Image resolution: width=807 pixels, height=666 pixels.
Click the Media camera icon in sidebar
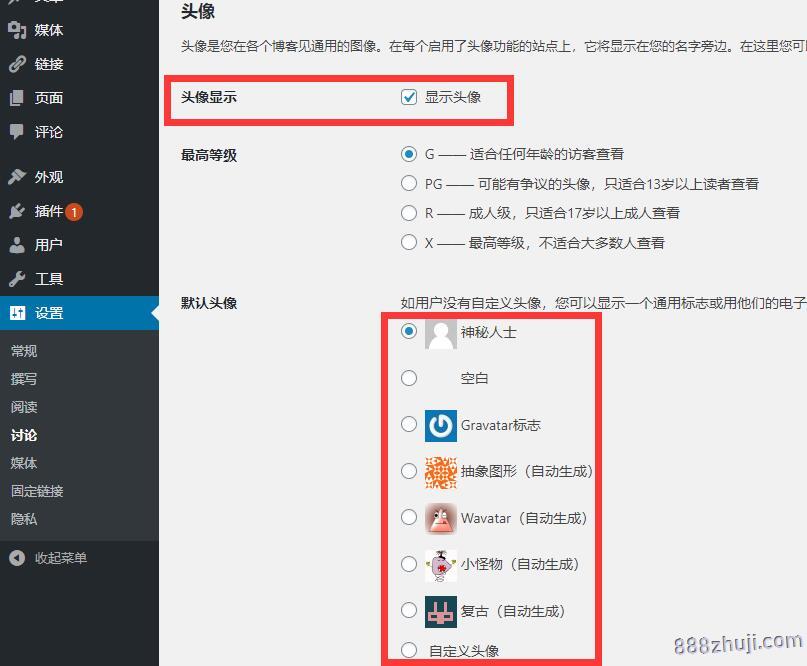click(x=17, y=30)
